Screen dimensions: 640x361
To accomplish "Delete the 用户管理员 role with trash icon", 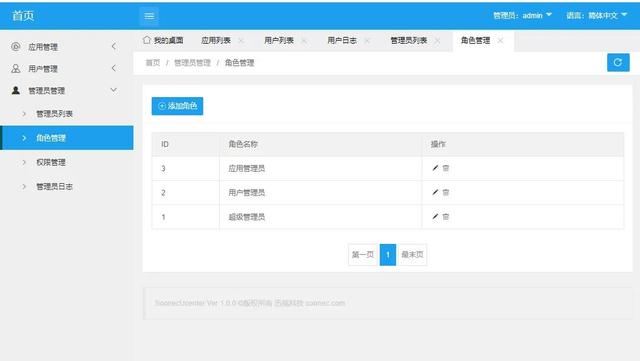I will click(446, 192).
